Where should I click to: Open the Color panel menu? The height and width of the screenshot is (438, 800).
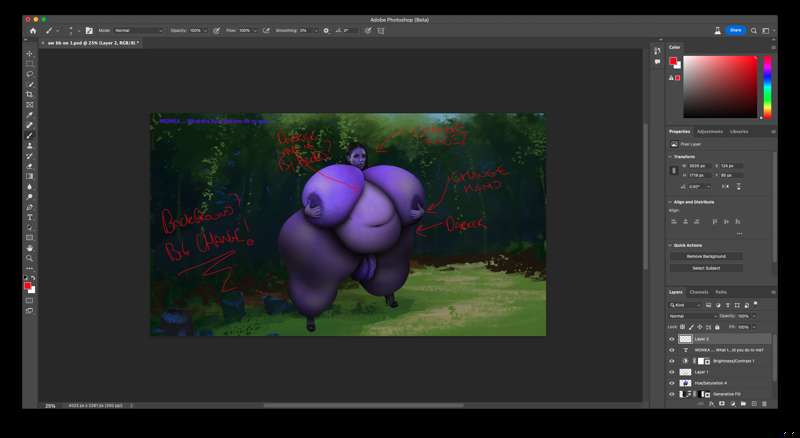tap(773, 47)
